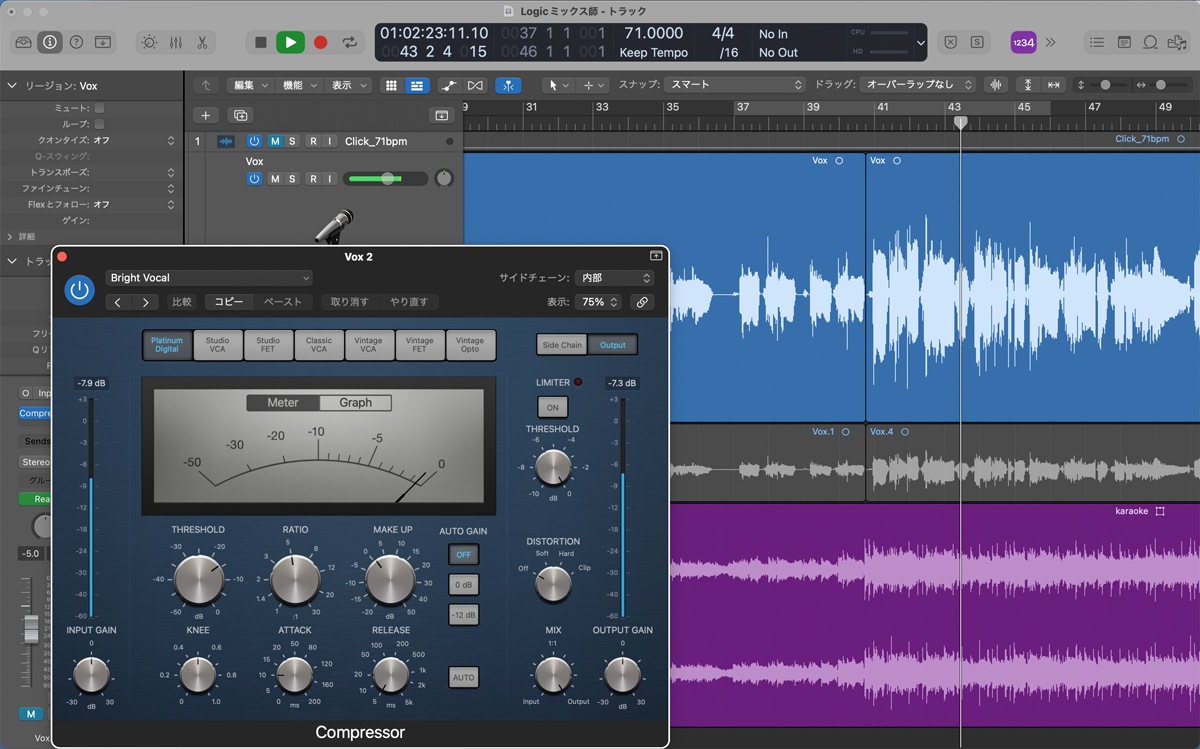Enable the Limiter ON button

click(x=552, y=407)
